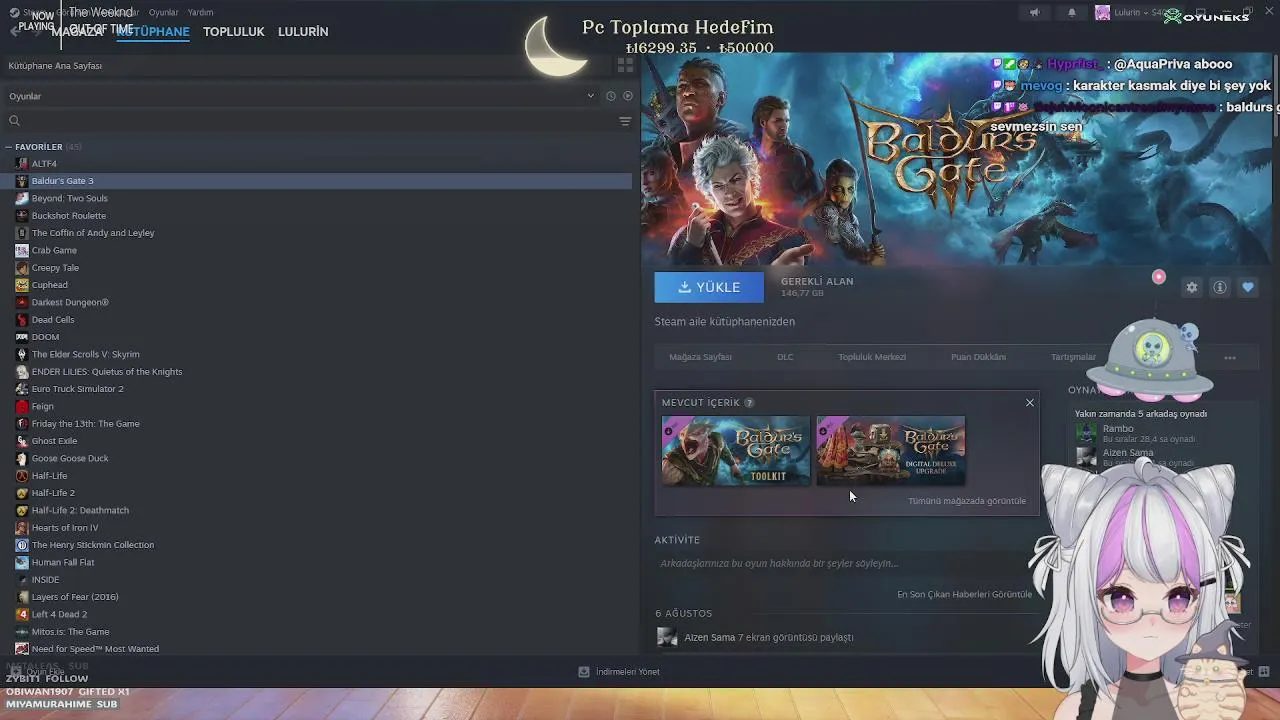Click the blue YÜKLE install button
Image resolution: width=1280 pixels, height=720 pixels.
(709, 287)
